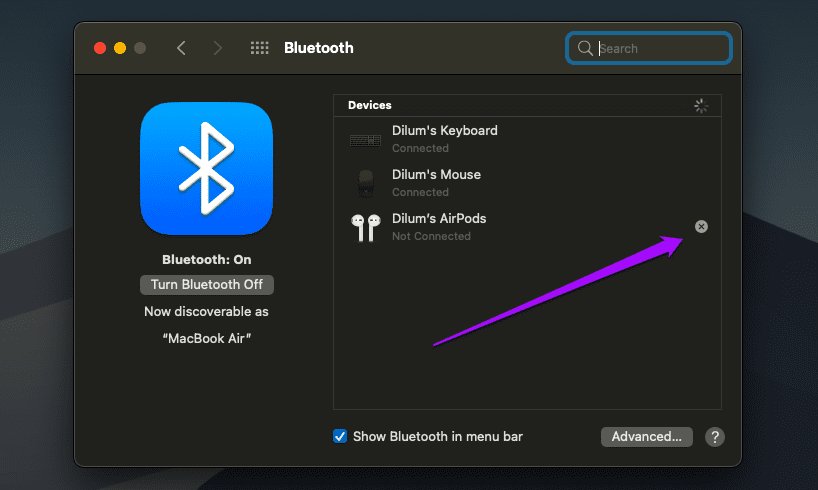Open the show-all preferences grid icon
Viewport: 818px width, 490px height.
(259, 48)
